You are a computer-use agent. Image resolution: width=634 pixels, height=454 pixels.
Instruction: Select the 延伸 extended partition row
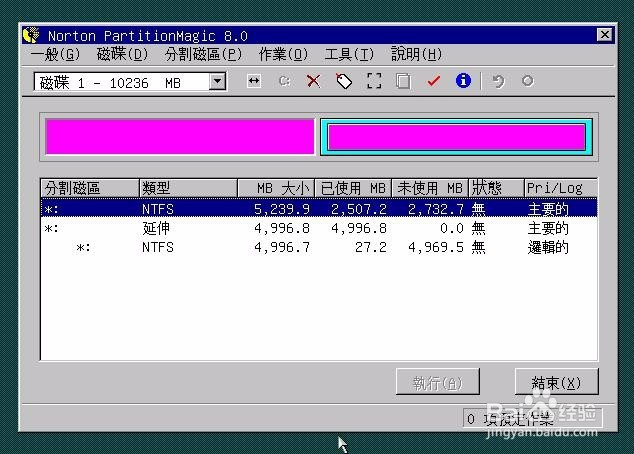319,228
